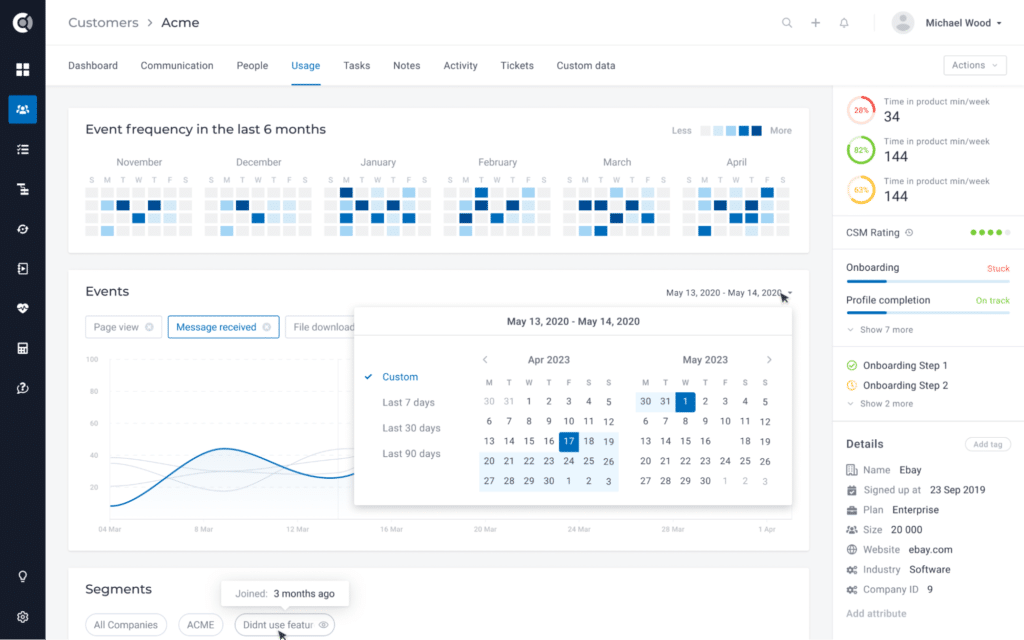
Task: Expand Show 7 more under Onboarding
Action: point(879,330)
